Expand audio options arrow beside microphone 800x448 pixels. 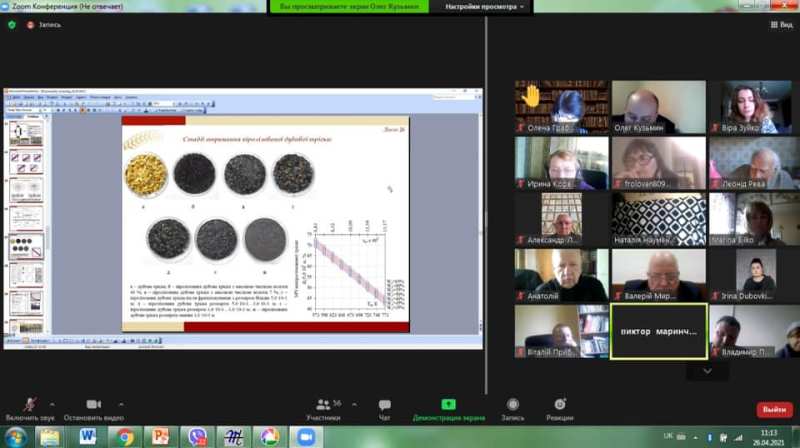click(x=52, y=404)
